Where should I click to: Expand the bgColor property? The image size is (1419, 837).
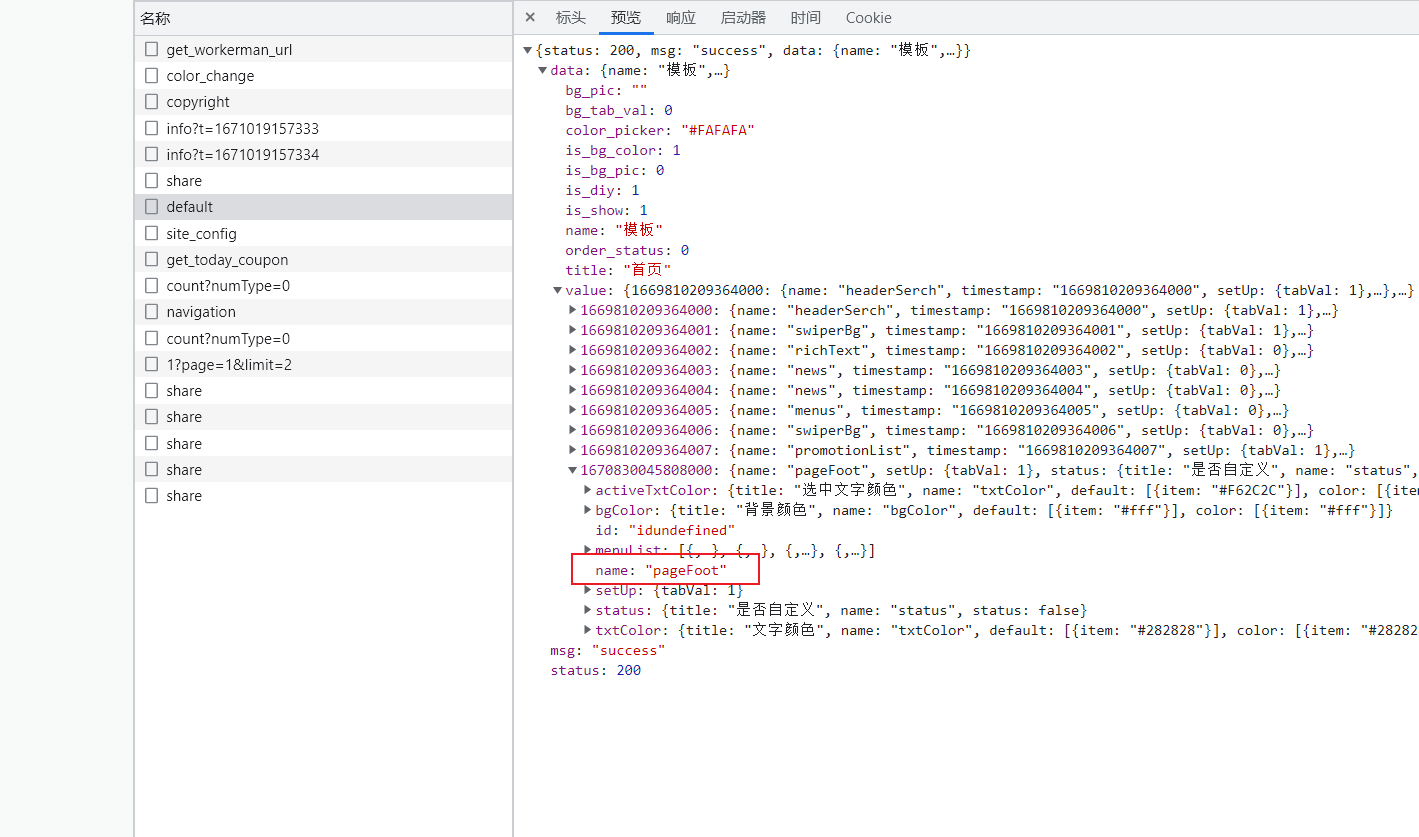tap(588, 510)
